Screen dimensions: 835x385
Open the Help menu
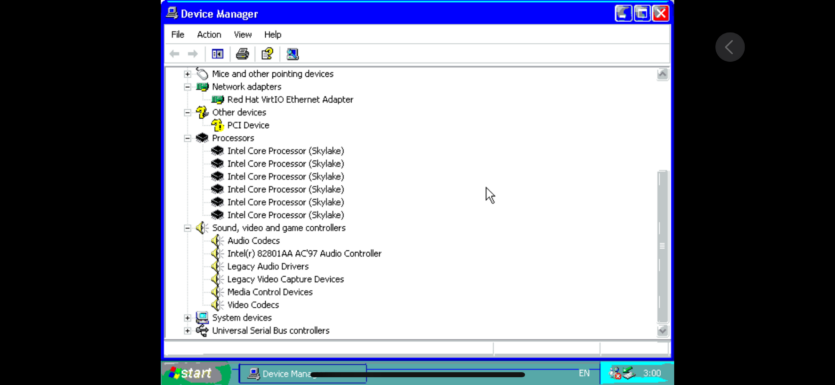(273, 35)
